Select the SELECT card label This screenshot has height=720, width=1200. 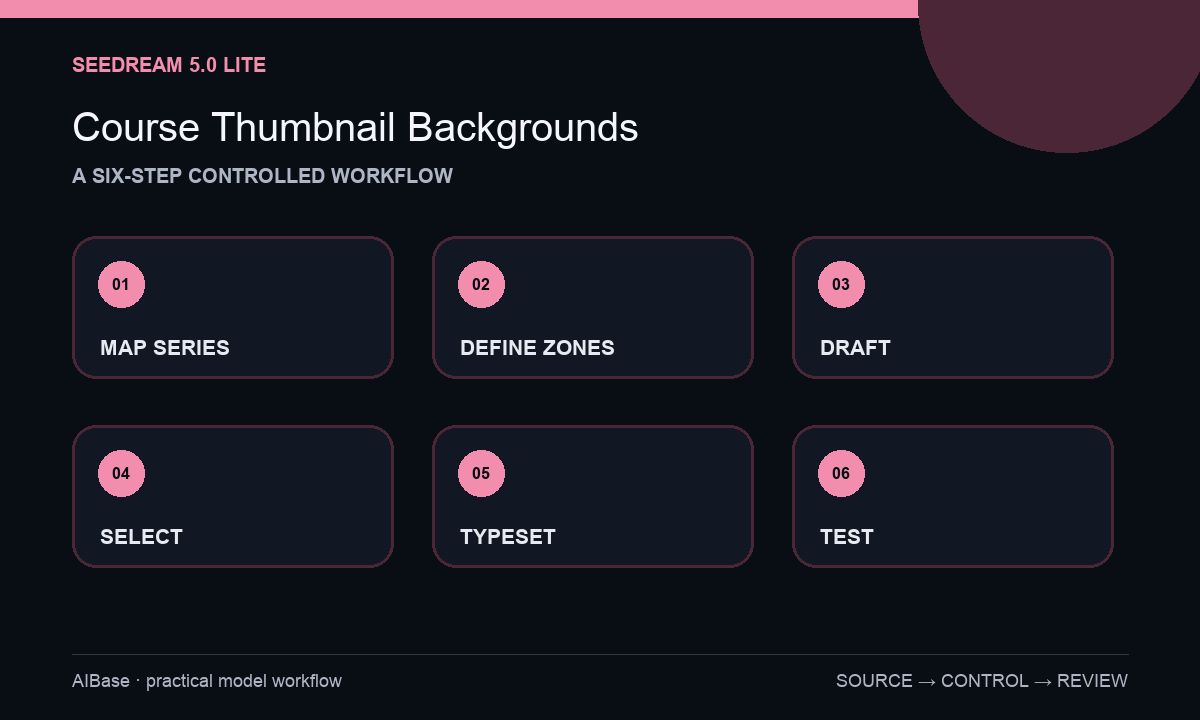pyautogui.click(x=141, y=537)
